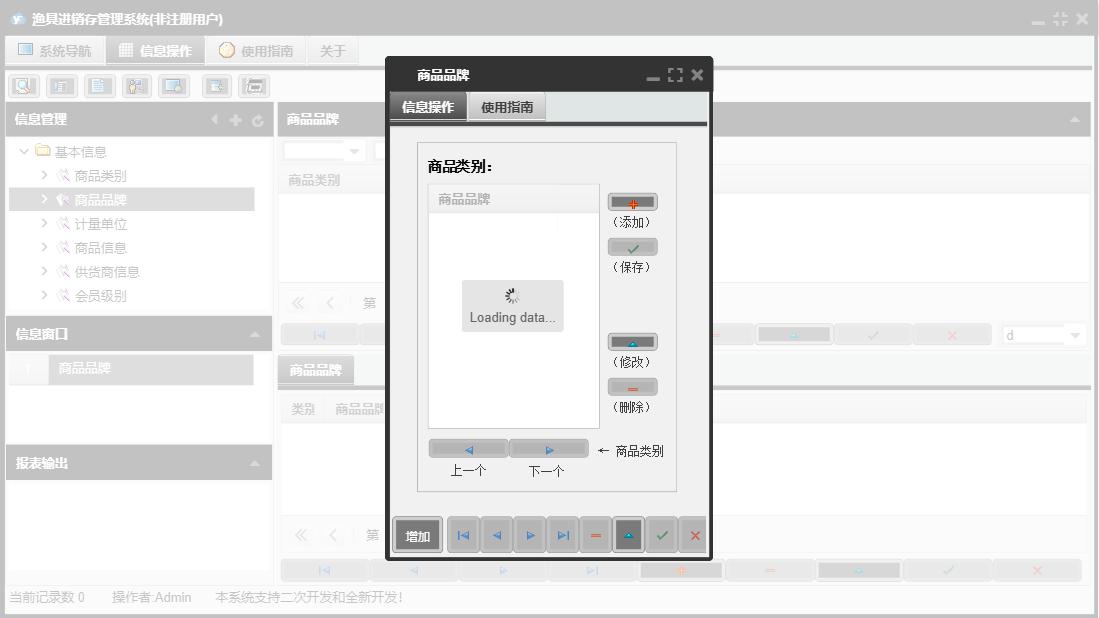Click the 增加 button

(418, 536)
